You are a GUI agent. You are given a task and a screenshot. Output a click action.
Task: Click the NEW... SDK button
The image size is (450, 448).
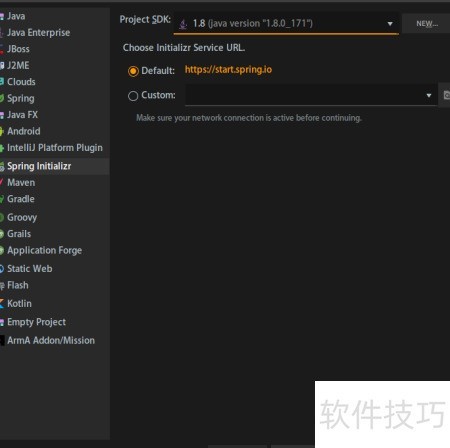(x=427, y=24)
